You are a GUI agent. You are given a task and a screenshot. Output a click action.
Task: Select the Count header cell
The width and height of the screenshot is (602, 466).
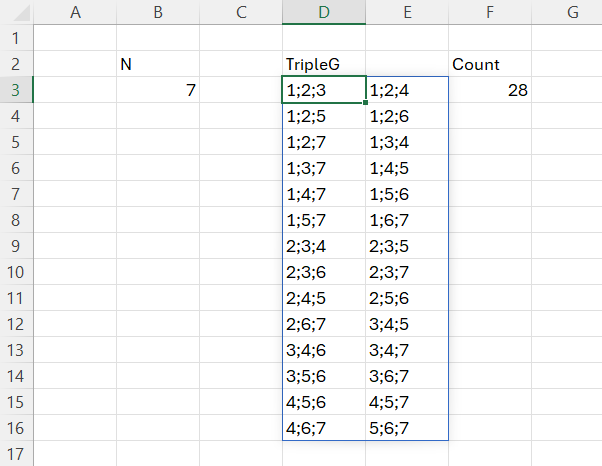[x=490, y=64]
